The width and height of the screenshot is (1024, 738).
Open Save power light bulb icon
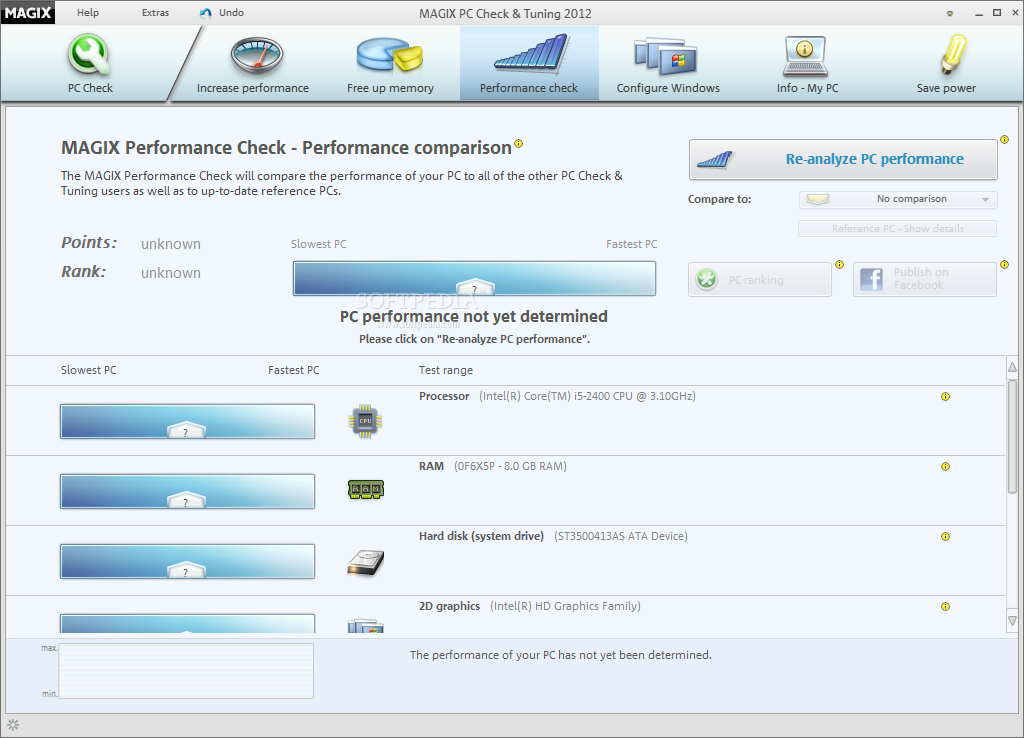pyautogui.click(x=953, y=54)
